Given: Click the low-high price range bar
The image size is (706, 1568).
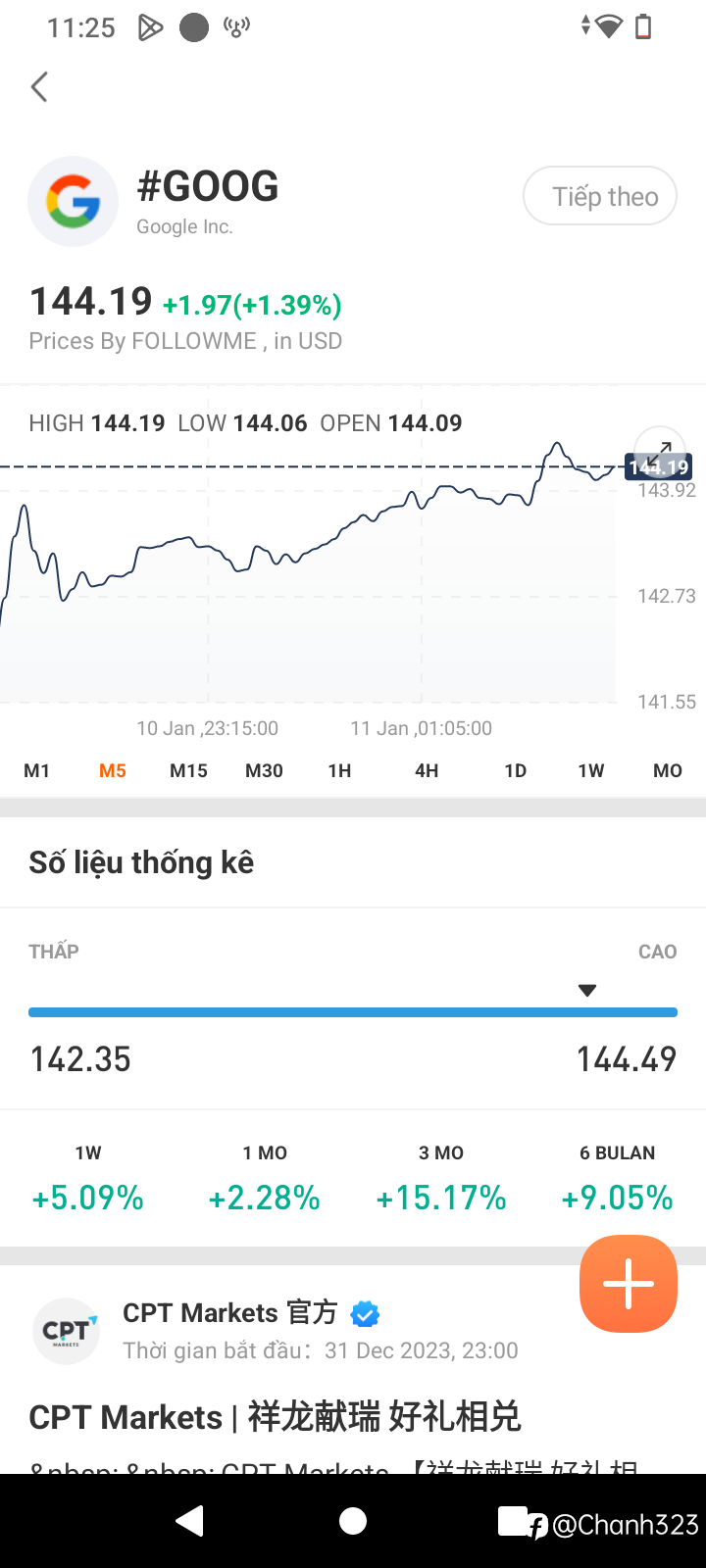Looking at the screenshot, I should [x=353, y=1012].
